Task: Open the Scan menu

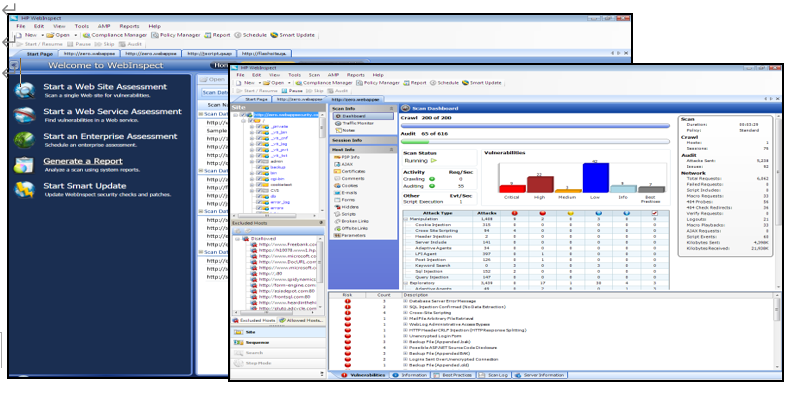Action: (314, 75)
